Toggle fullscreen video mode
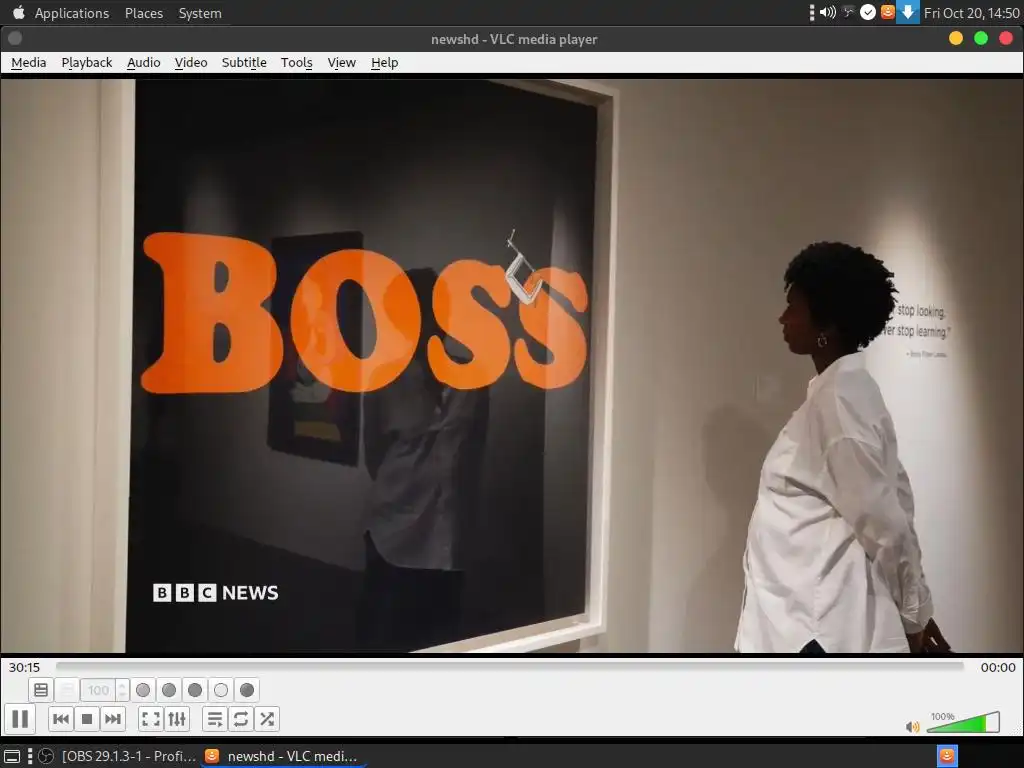Viewport: 1024px width, 768px height. [151, 719]
